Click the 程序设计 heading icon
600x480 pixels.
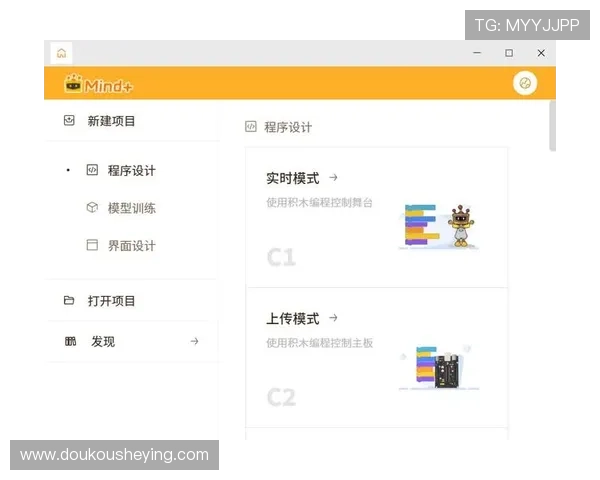pos(251,126)
